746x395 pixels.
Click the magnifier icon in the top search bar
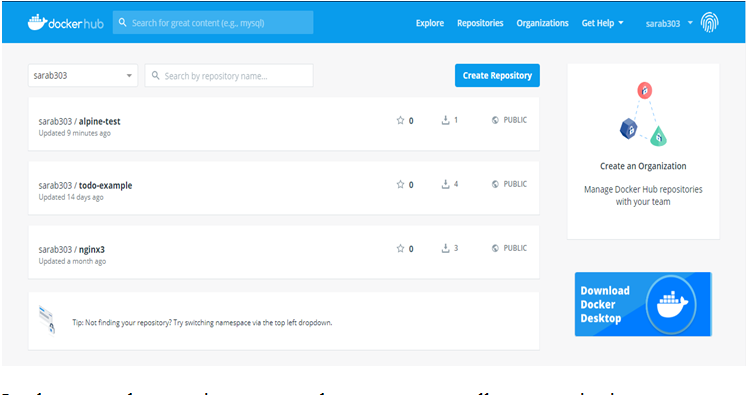[122, 22]
